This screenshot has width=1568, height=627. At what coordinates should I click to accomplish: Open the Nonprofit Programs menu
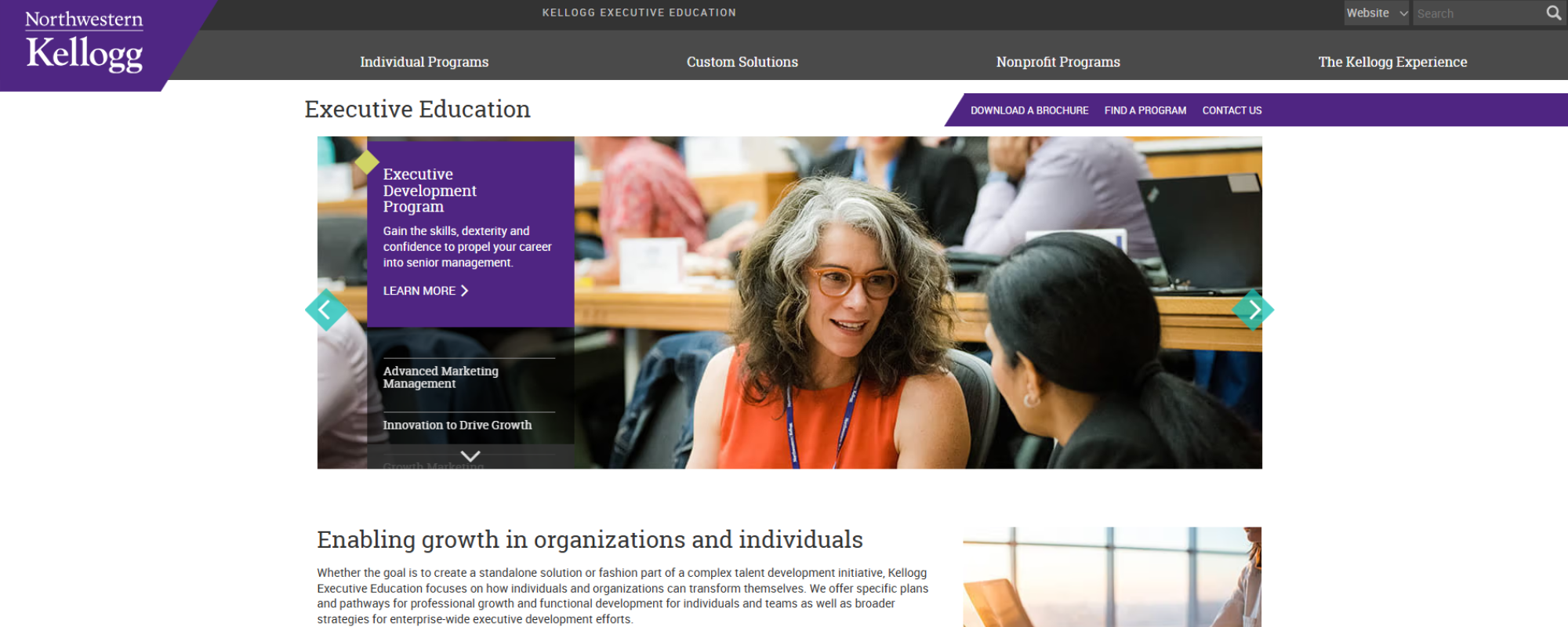pos(1058,62)
